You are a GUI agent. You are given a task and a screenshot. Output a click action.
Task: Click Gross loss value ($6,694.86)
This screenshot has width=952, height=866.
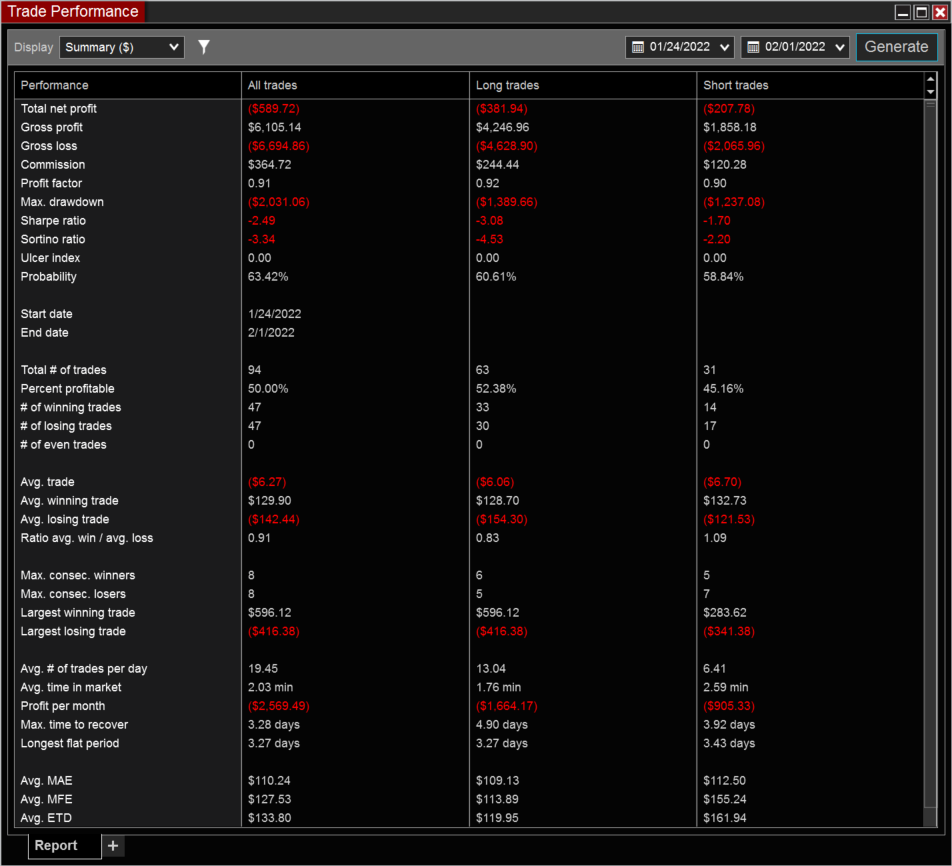[x=279, y=146]
